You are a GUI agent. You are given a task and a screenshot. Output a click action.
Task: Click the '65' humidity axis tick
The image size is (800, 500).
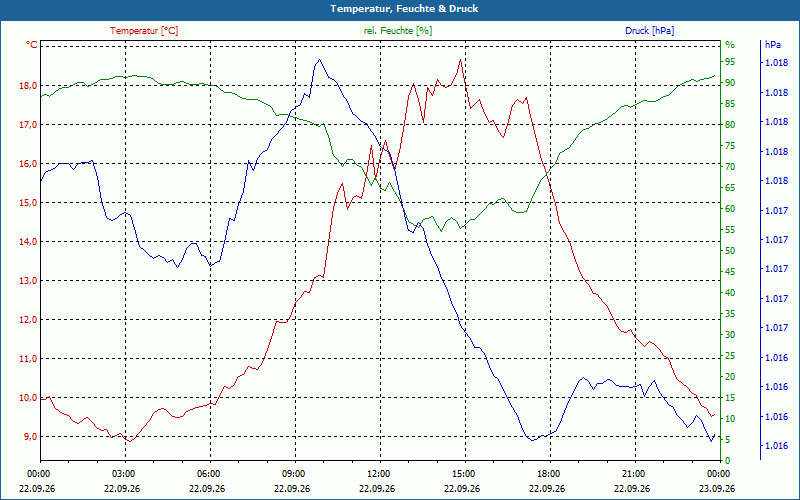(x=730, y=188)
